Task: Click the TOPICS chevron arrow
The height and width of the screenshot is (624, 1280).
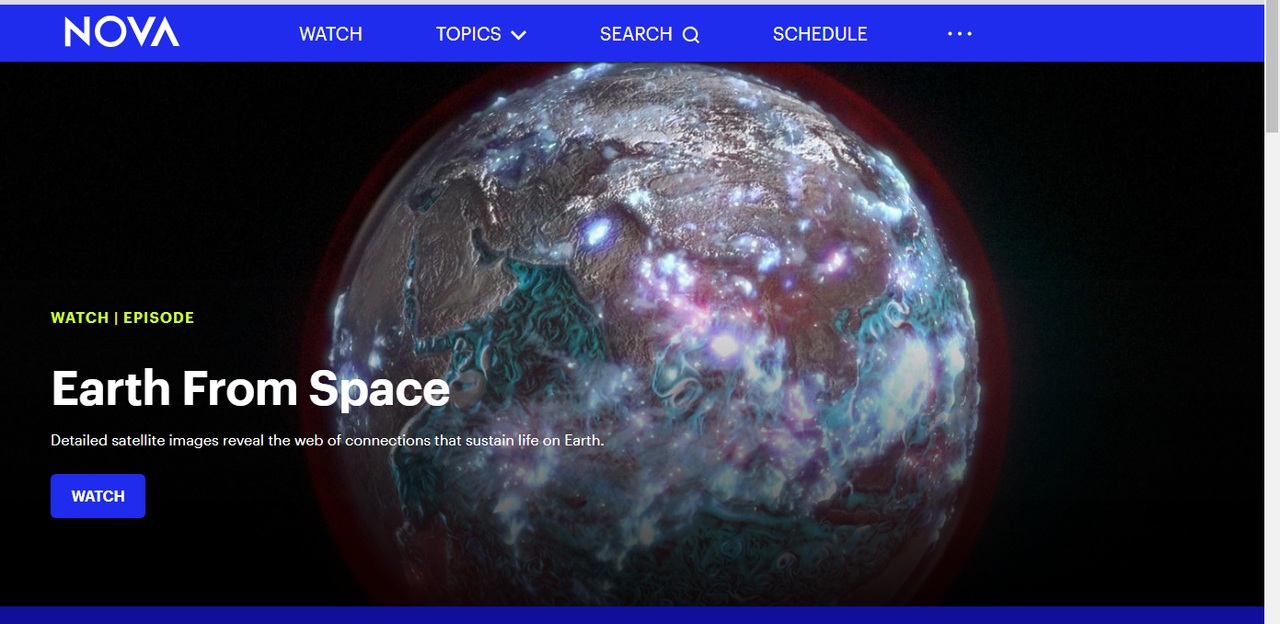Action: (518, 35)
